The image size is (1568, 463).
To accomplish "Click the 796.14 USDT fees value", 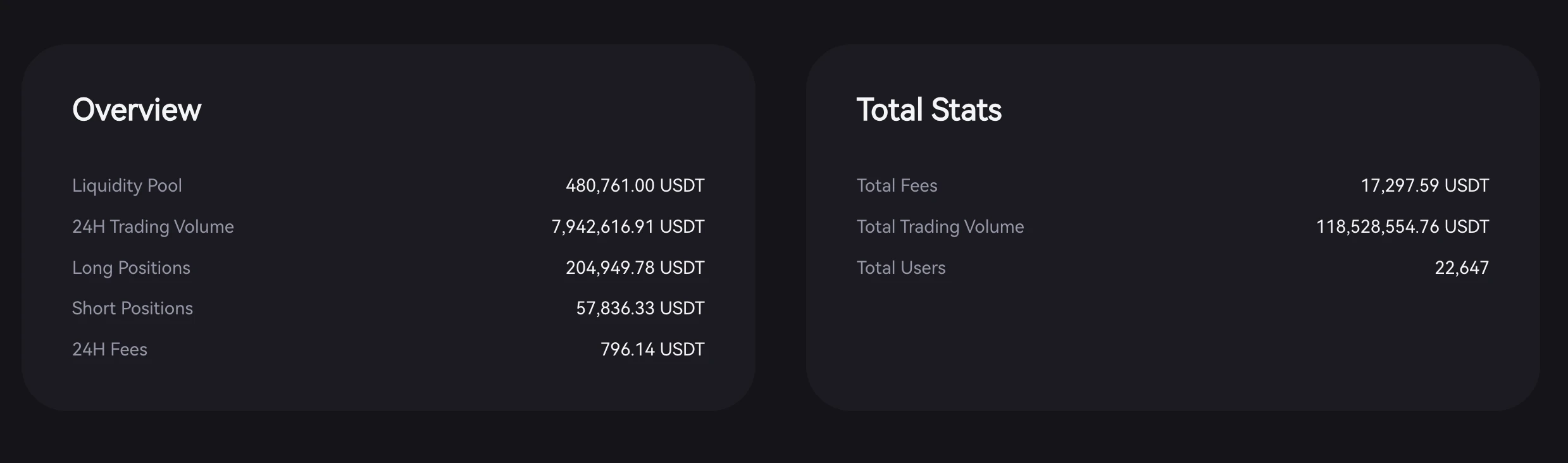I will tap(652, 349).
